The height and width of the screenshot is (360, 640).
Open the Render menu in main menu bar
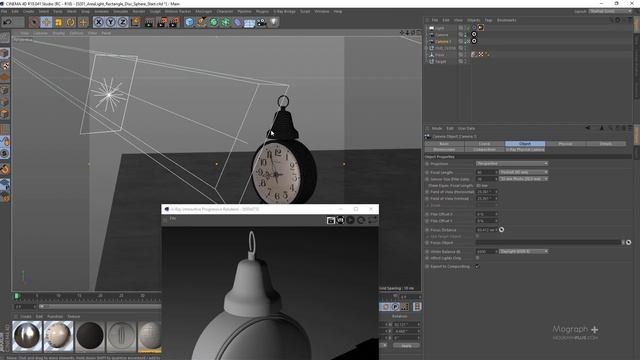(138, 11)
